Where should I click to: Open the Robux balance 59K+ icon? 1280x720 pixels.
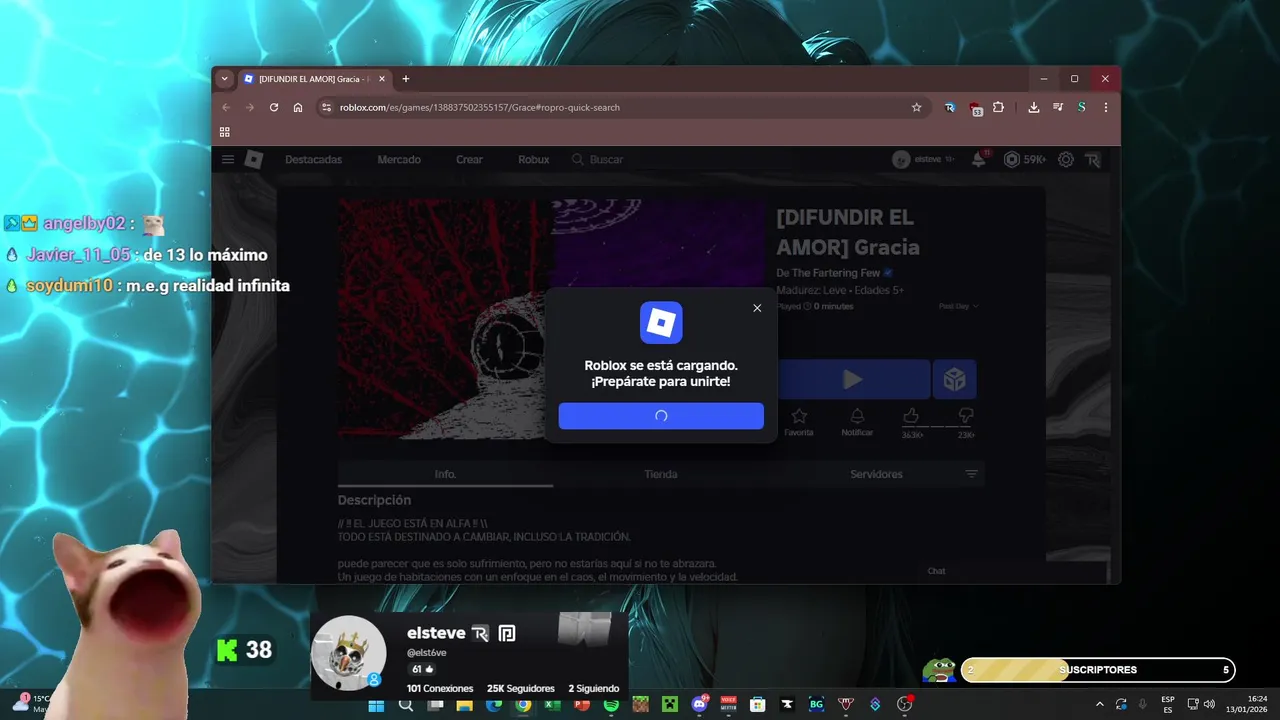[1024, 160]
